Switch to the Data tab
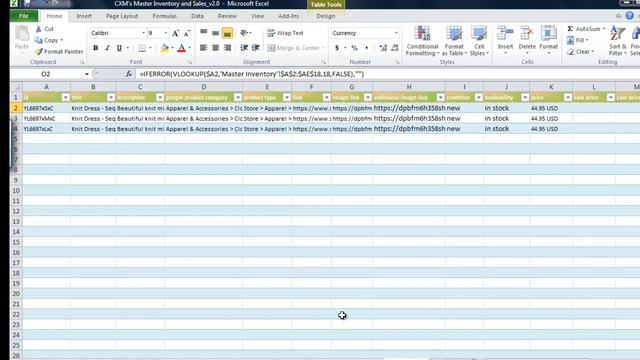 197,16
